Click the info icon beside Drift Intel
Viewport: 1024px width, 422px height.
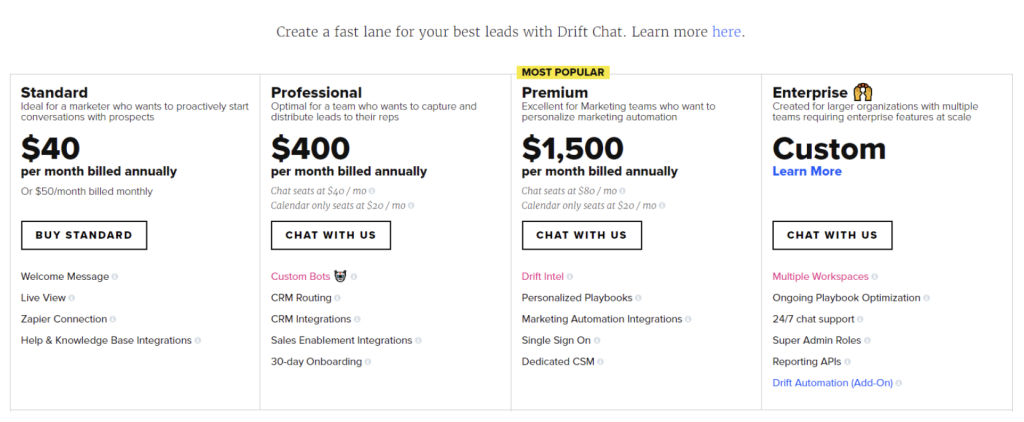569,277
